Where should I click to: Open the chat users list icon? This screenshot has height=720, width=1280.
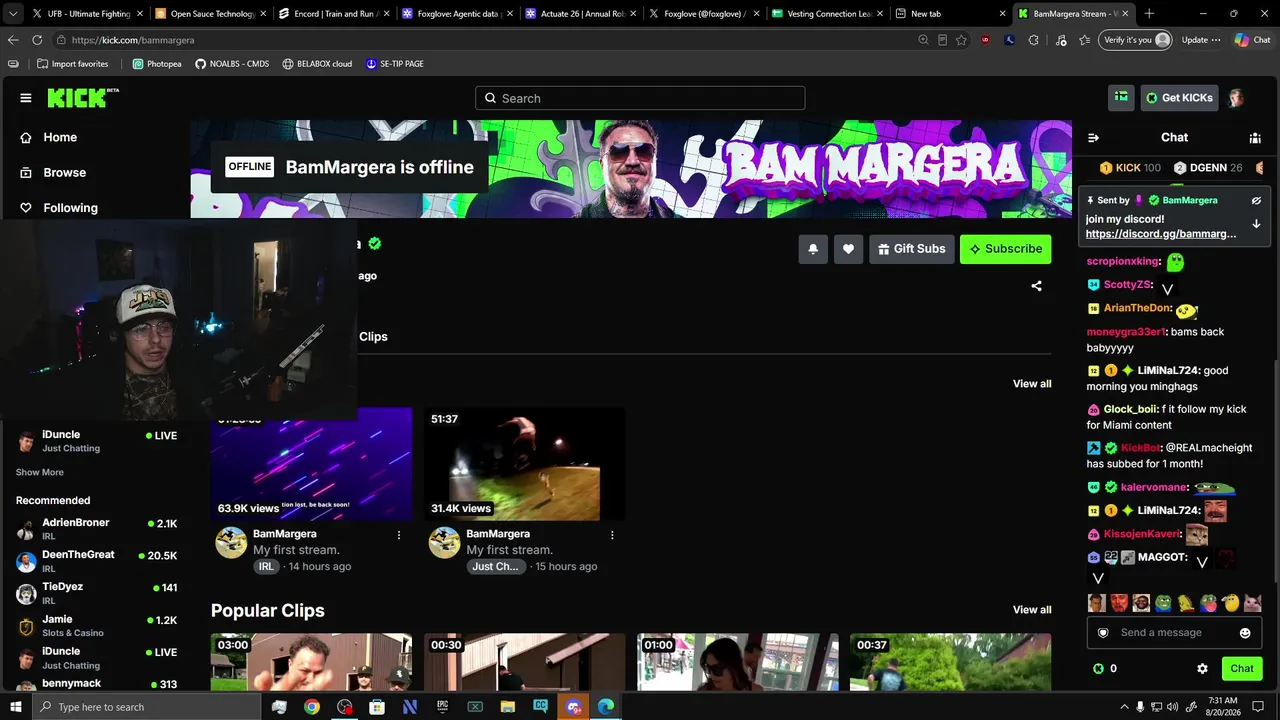point(1254,138)
